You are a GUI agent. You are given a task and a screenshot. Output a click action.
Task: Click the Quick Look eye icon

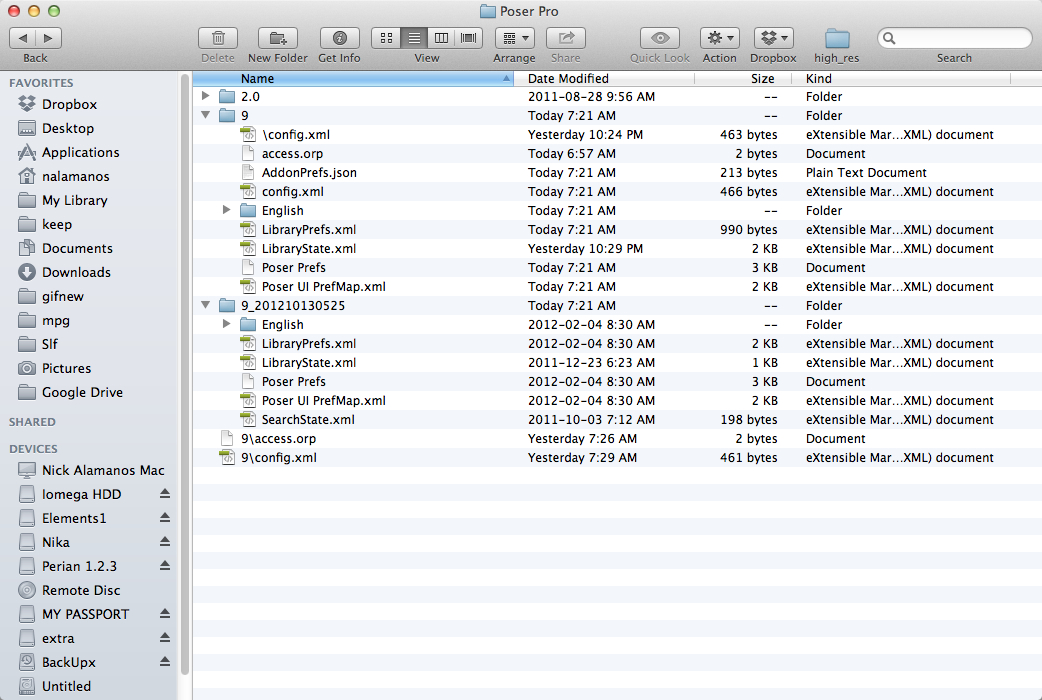[660, 38]
